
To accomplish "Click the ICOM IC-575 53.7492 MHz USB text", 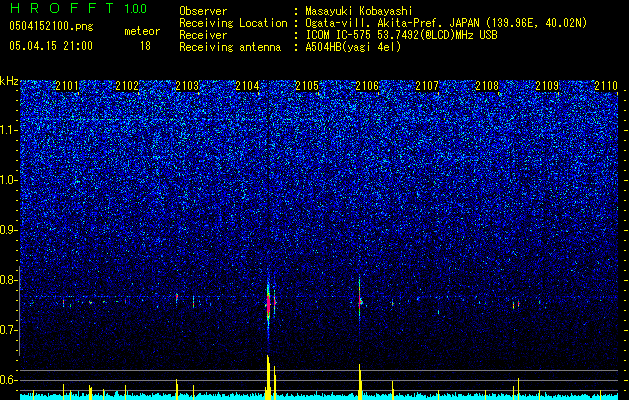I will click(x=401, y=35).
